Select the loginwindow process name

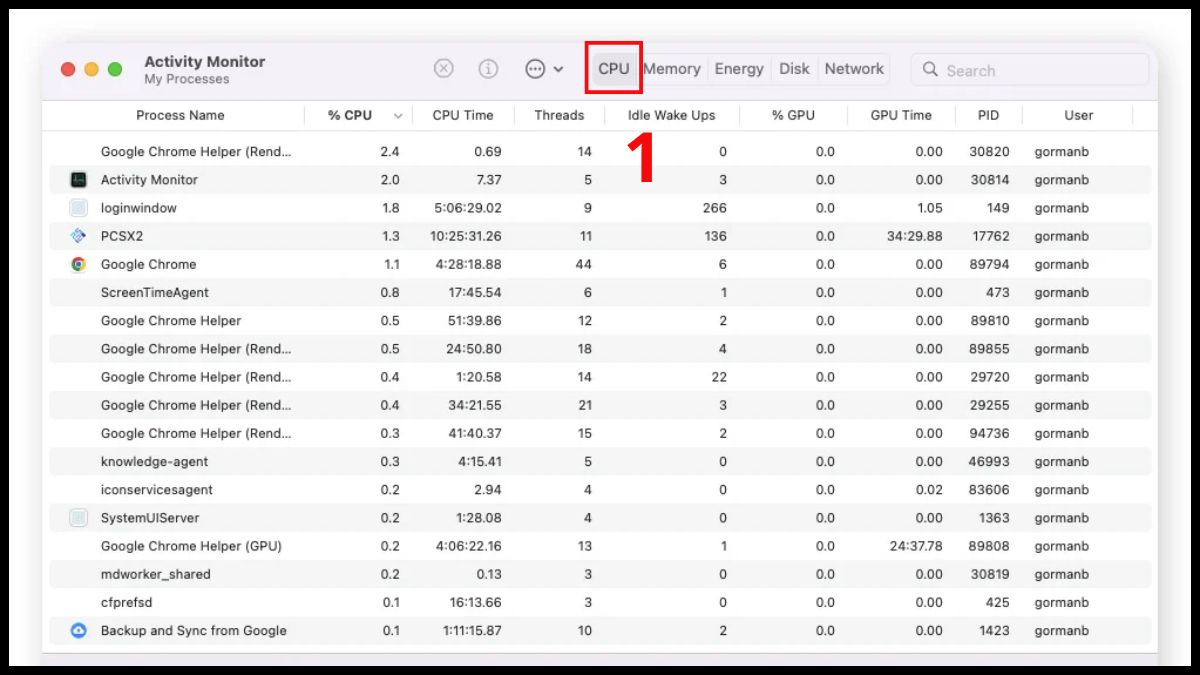[139, 208]
